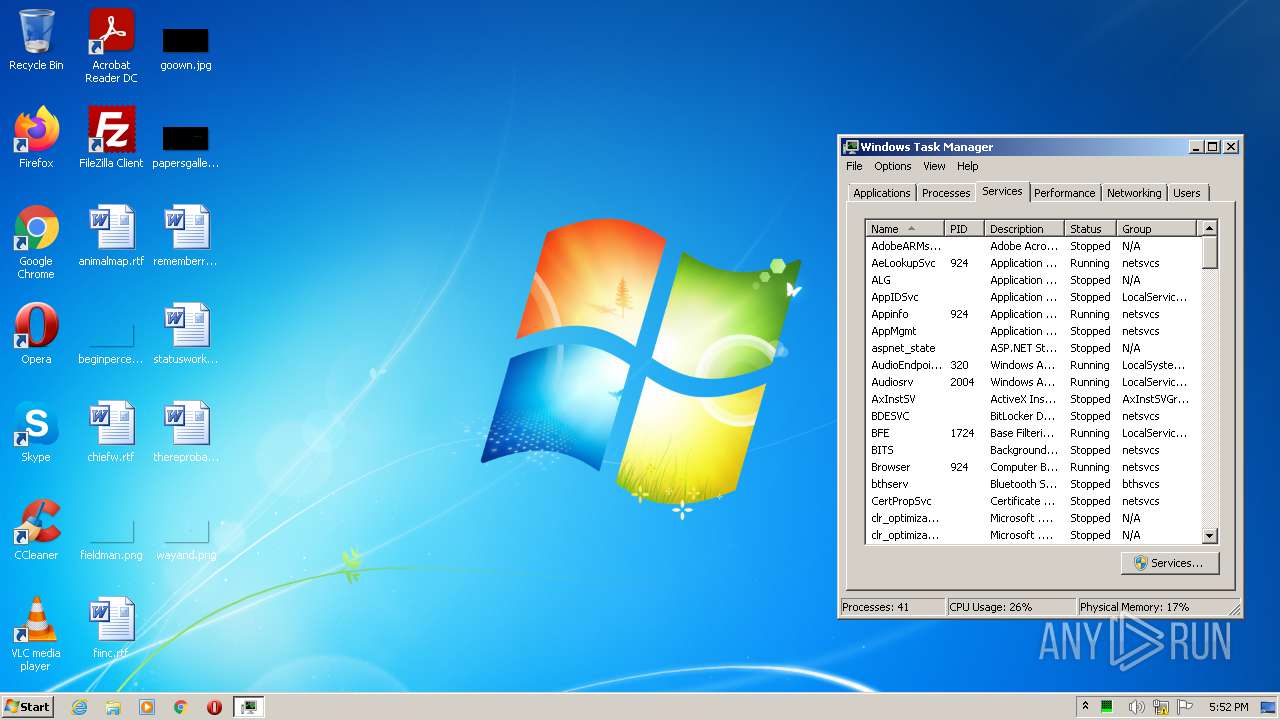Image resolution: width=1280 pixels, height=720 pixels.
Task: Open the media player taskbar icon
Action: click(147, 707)
